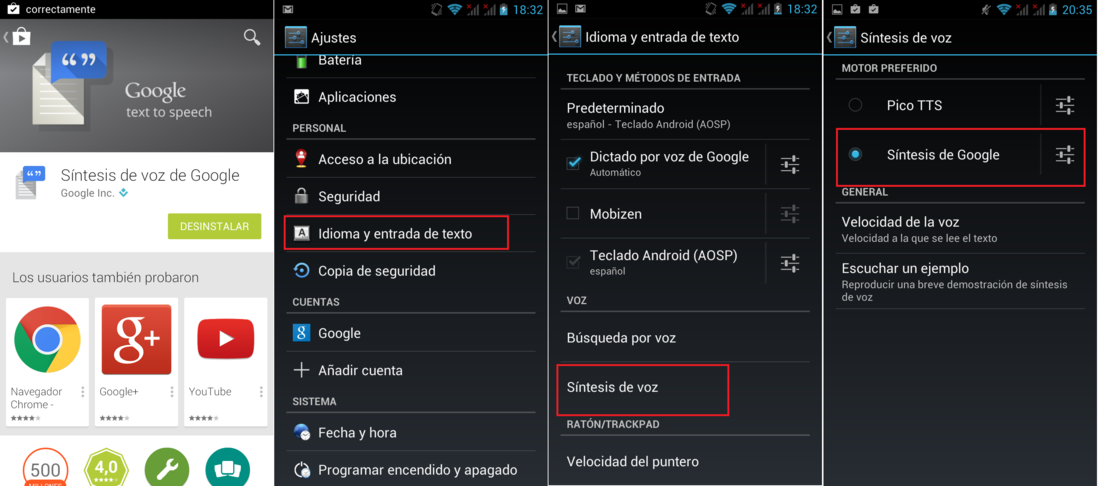1100x486 pixels.
Task: Open overflow menu on Google+ card
Action: [x=172, y=391]
